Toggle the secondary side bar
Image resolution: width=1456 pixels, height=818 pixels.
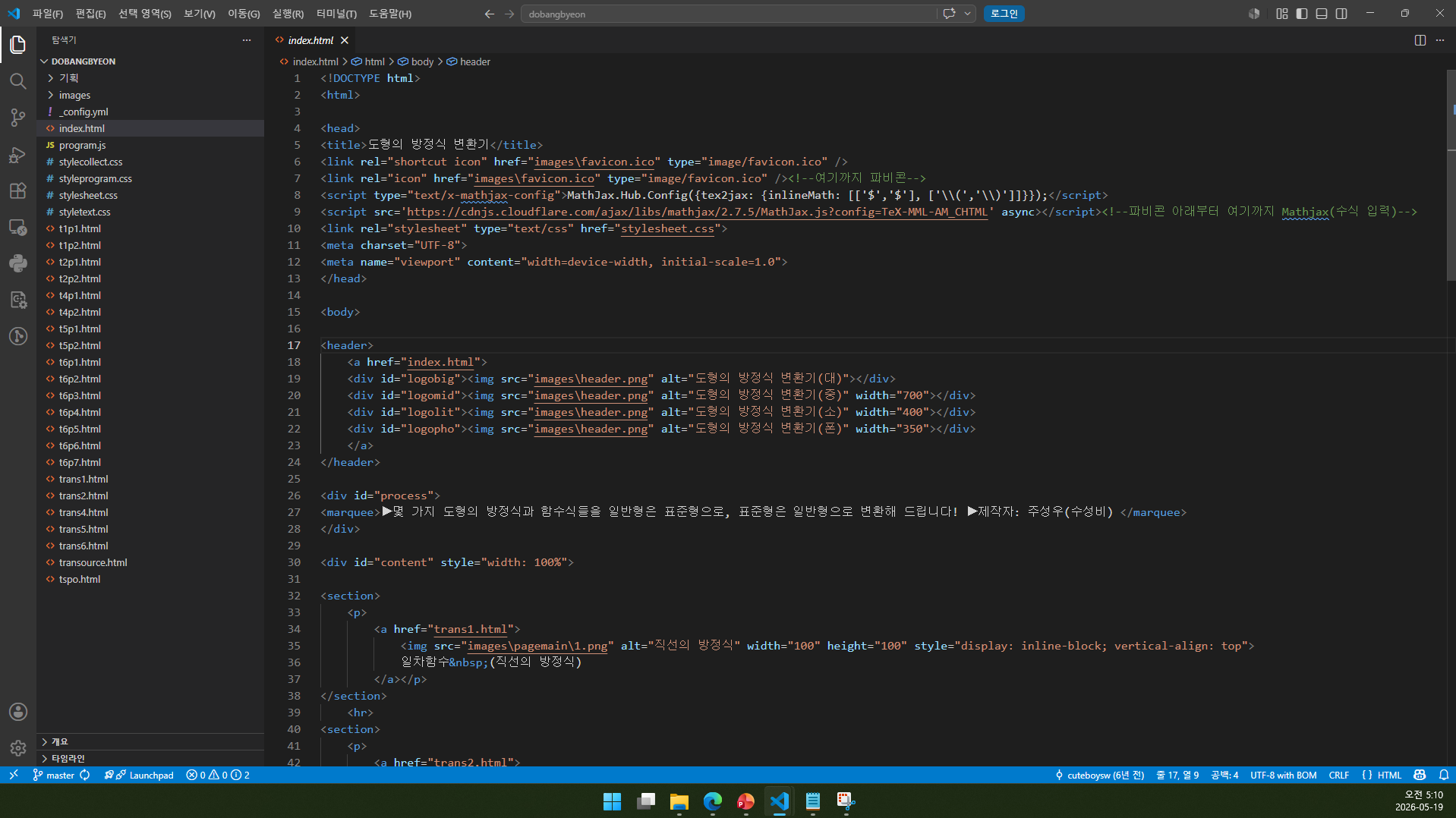click(1341, 14)
